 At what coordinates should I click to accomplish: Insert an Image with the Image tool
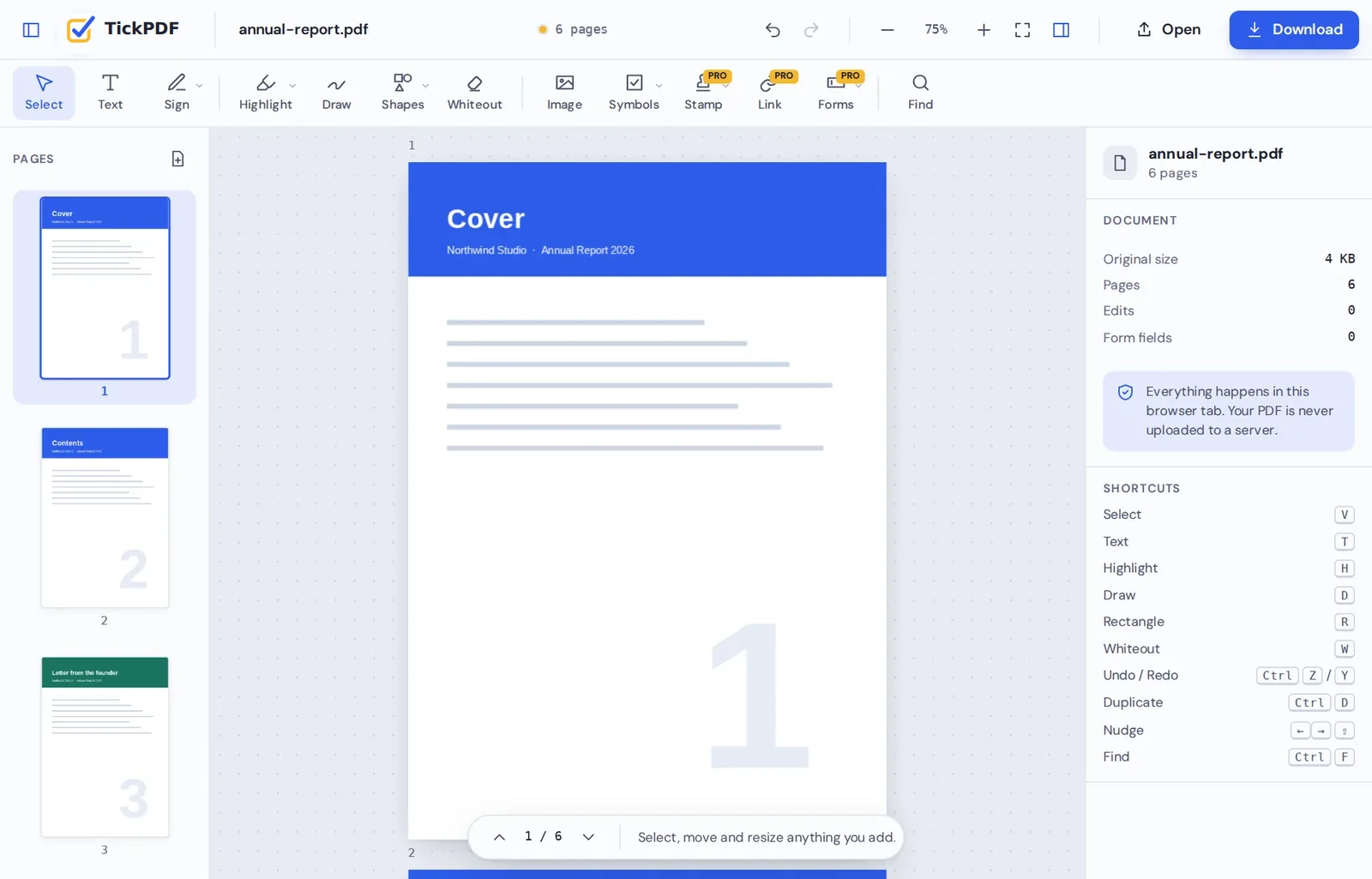click(x=564, y=93)
